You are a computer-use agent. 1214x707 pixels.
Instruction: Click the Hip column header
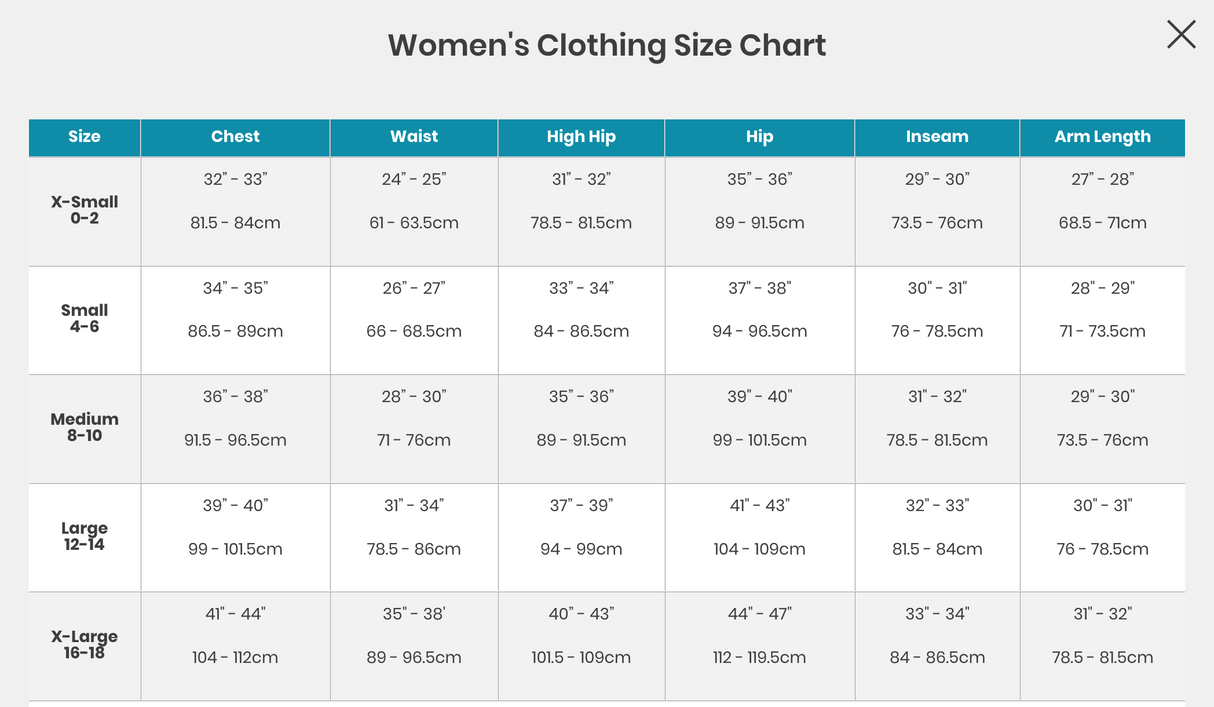(759, 137)
